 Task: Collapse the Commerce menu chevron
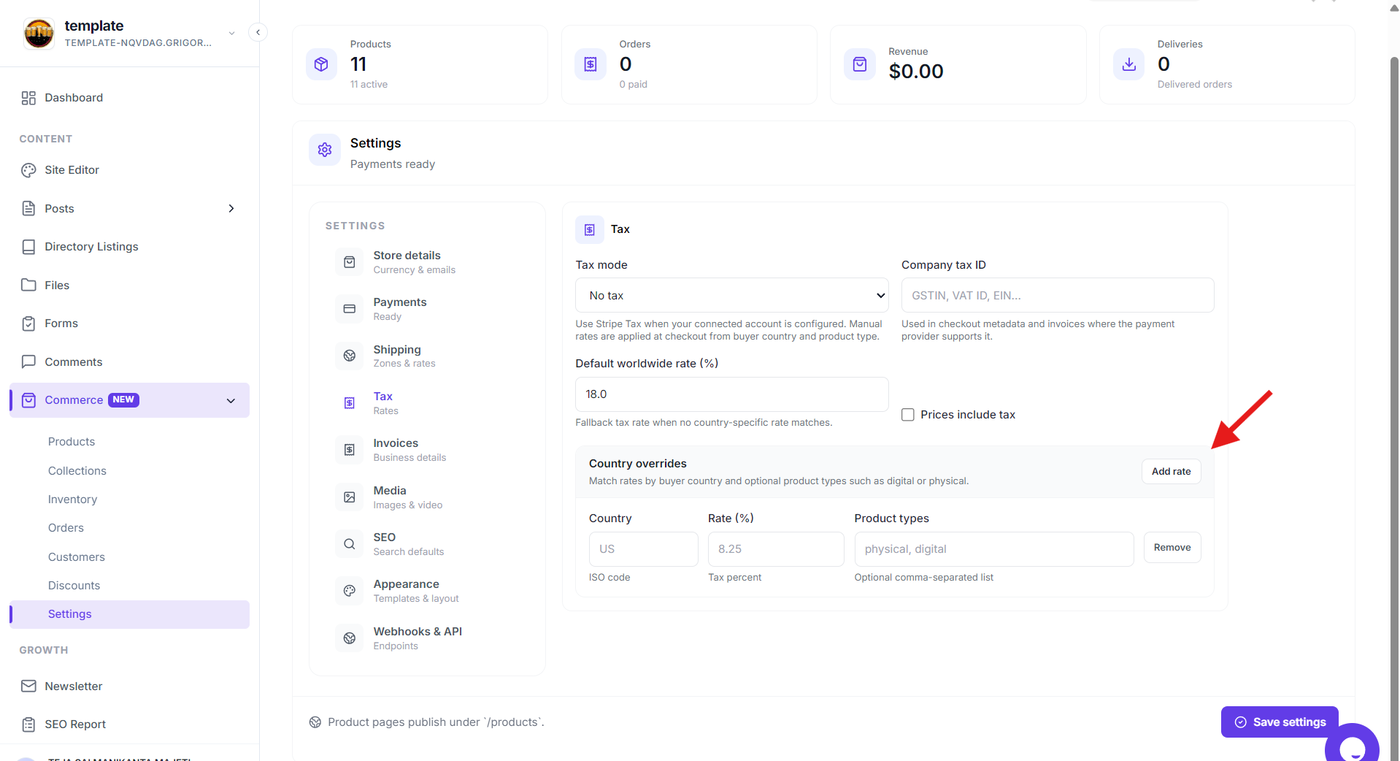coord(231,401)
